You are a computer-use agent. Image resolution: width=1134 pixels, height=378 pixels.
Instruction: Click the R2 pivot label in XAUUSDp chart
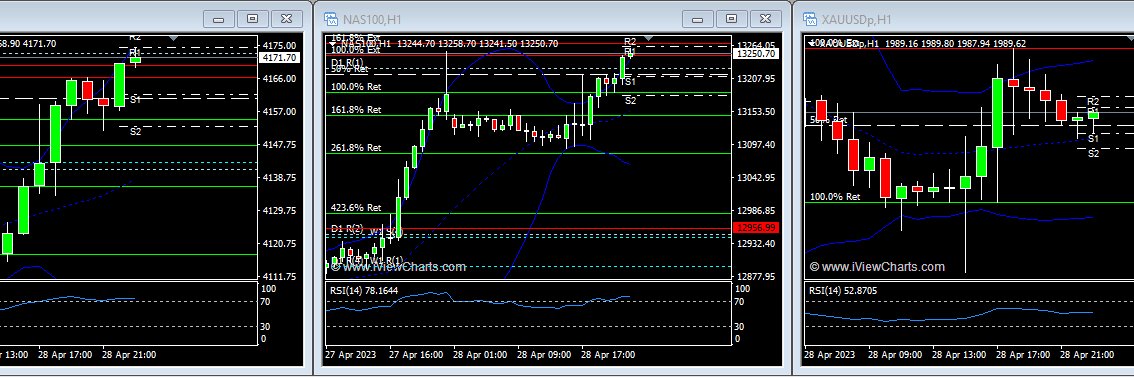1094,101
